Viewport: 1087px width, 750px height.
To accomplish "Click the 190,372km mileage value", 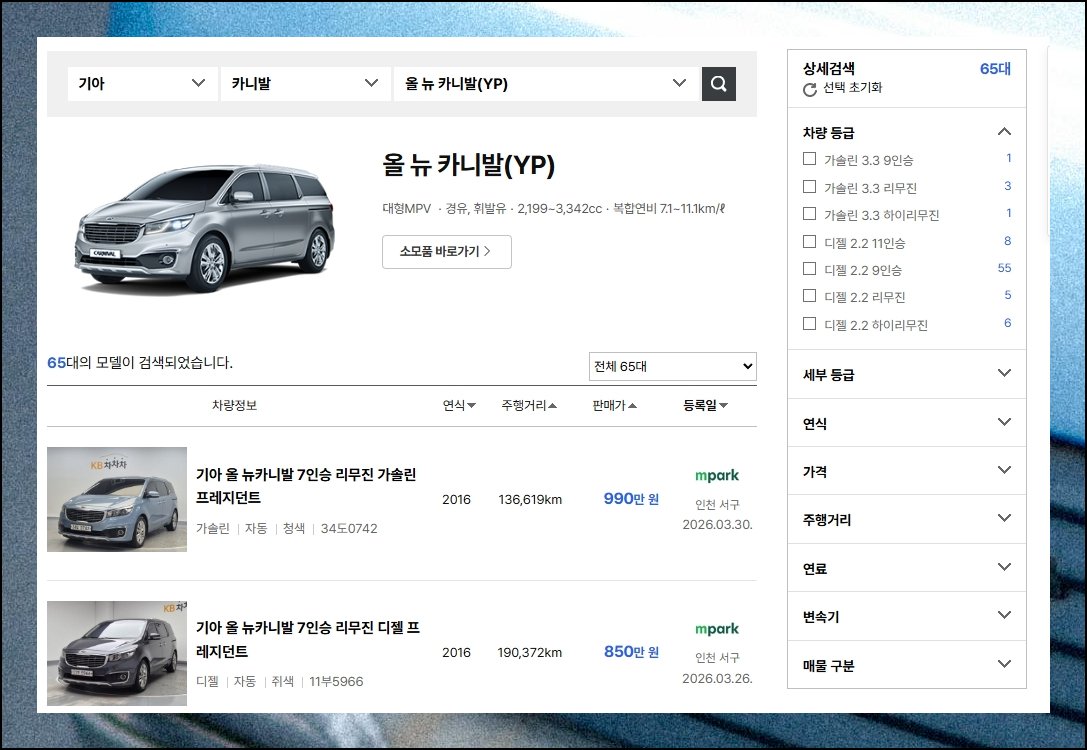I will click(x=530, y=652).
